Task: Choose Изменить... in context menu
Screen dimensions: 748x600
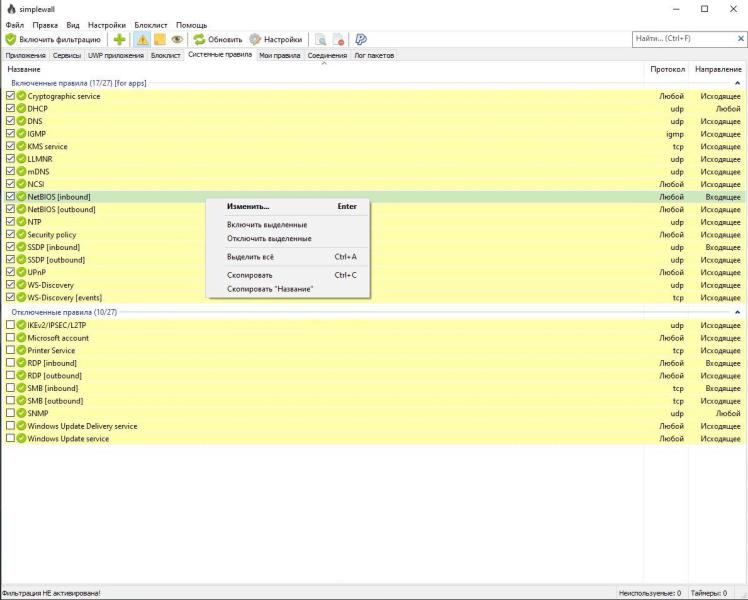Action: [x=288, y=207]
